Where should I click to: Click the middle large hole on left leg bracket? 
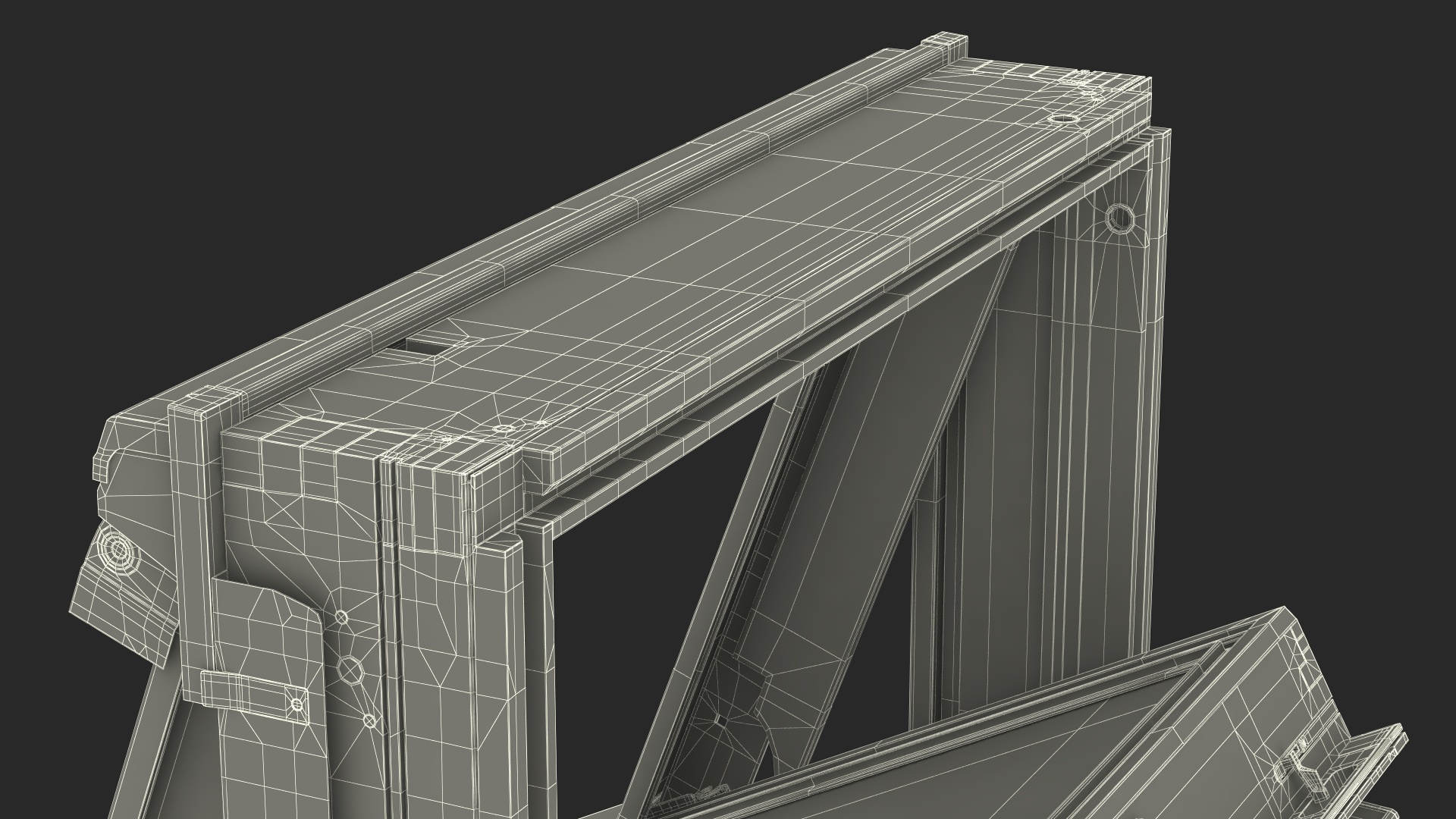[x=349, y=670]
